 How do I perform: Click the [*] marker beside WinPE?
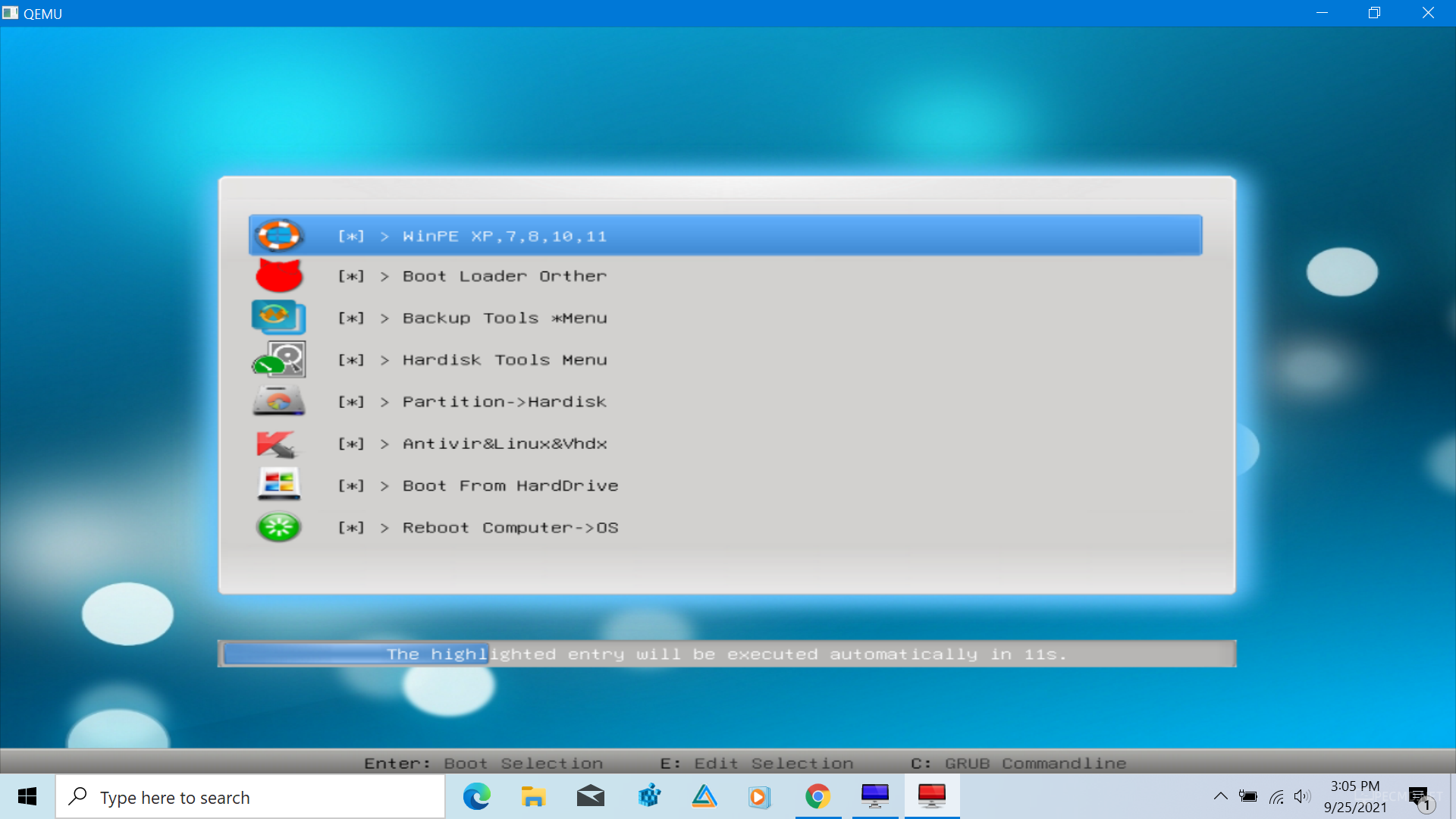pos(351,236)
